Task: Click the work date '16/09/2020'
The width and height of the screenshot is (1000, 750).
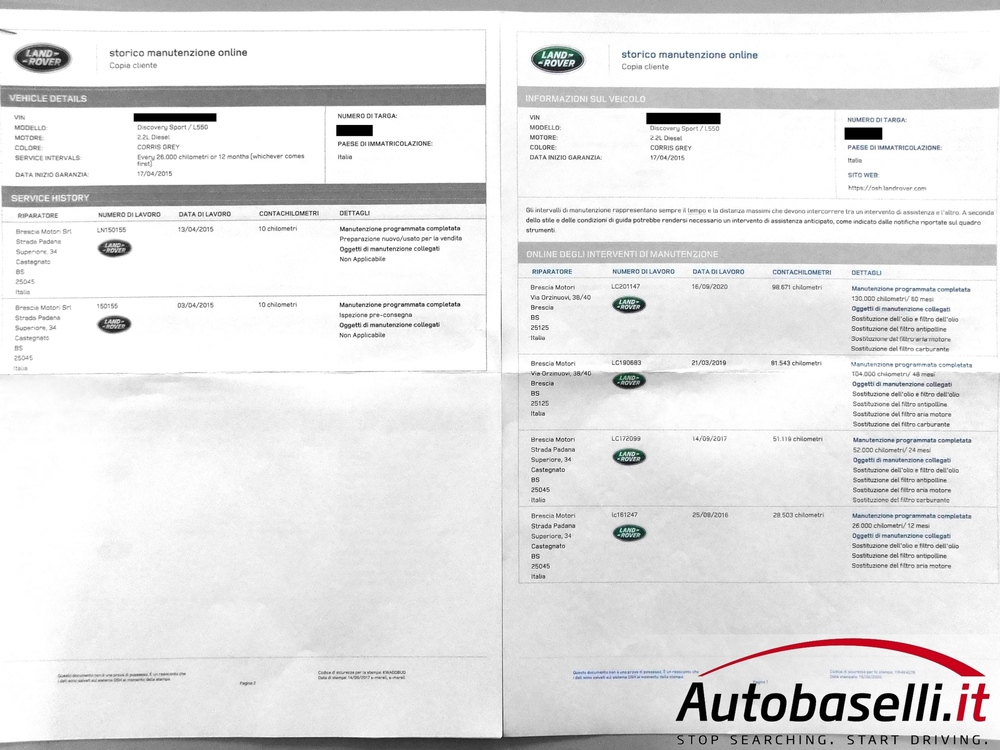Action: click(709, 287)
